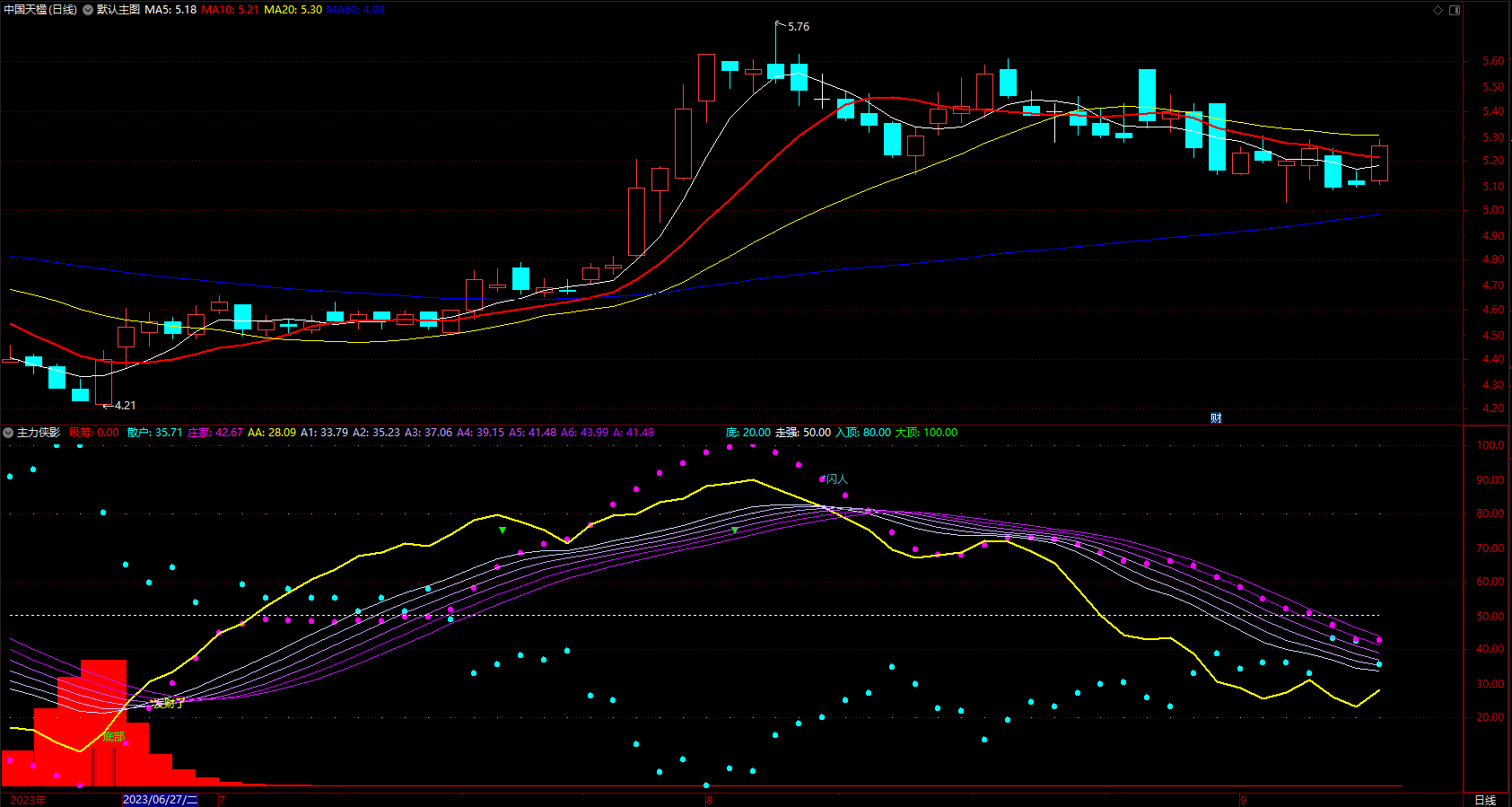
Task: Click the 发财了 signal label
Action: [168, 704]
